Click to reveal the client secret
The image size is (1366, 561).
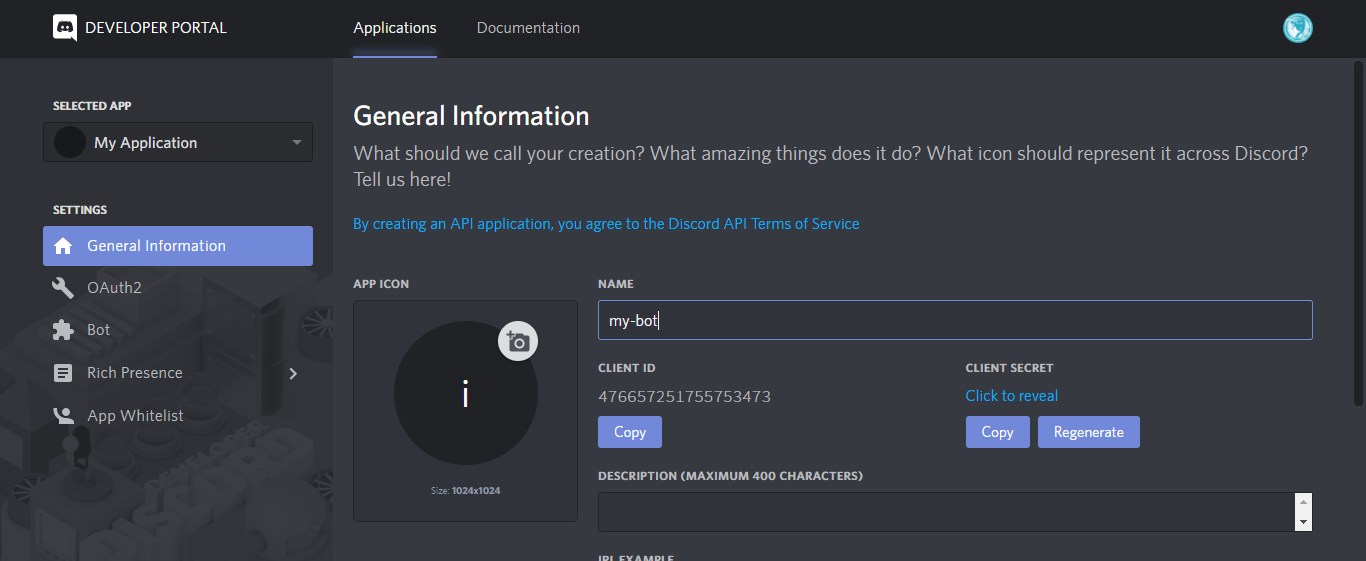coord(1012,396)
